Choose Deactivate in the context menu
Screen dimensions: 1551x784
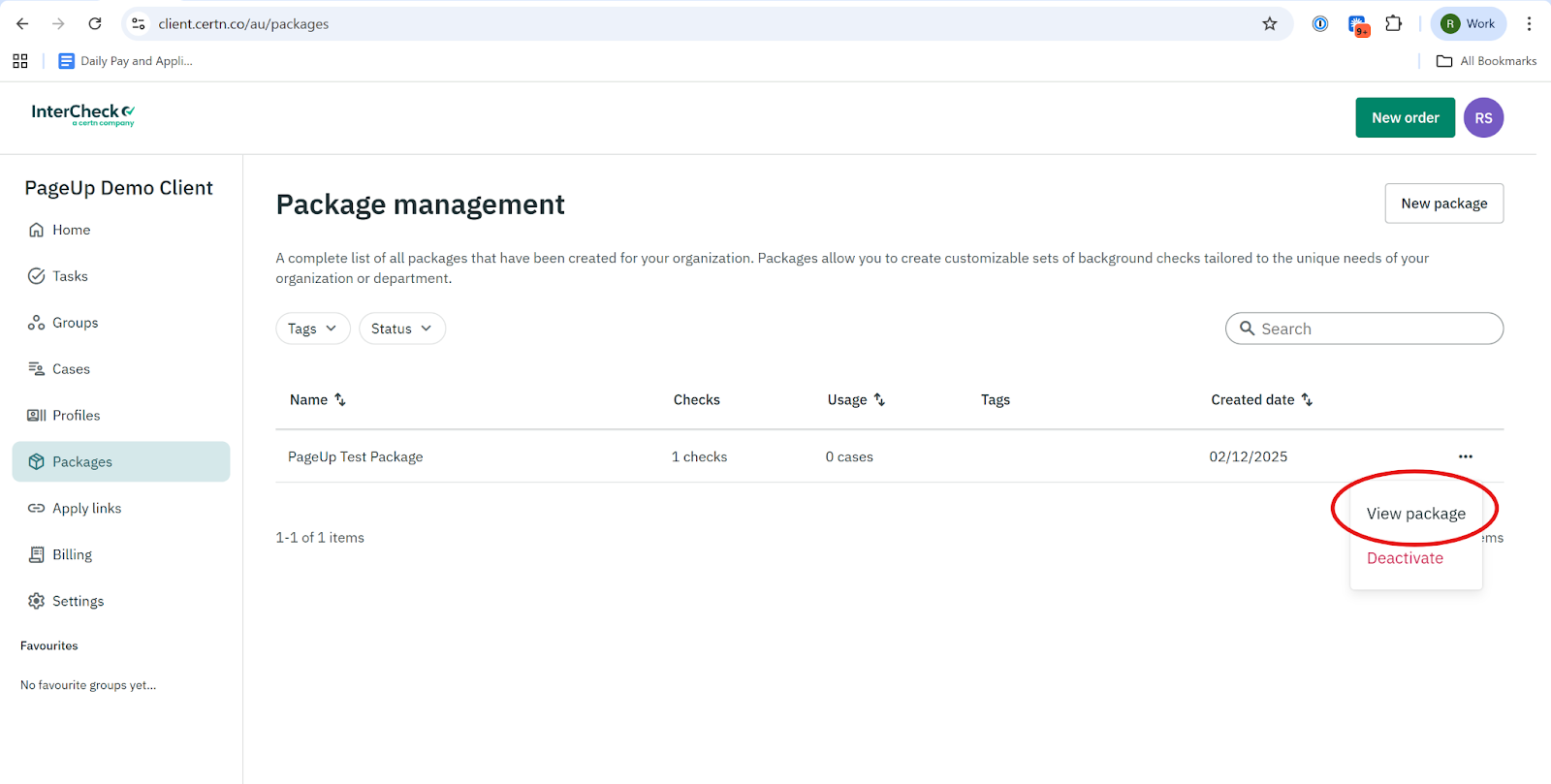1405,558
